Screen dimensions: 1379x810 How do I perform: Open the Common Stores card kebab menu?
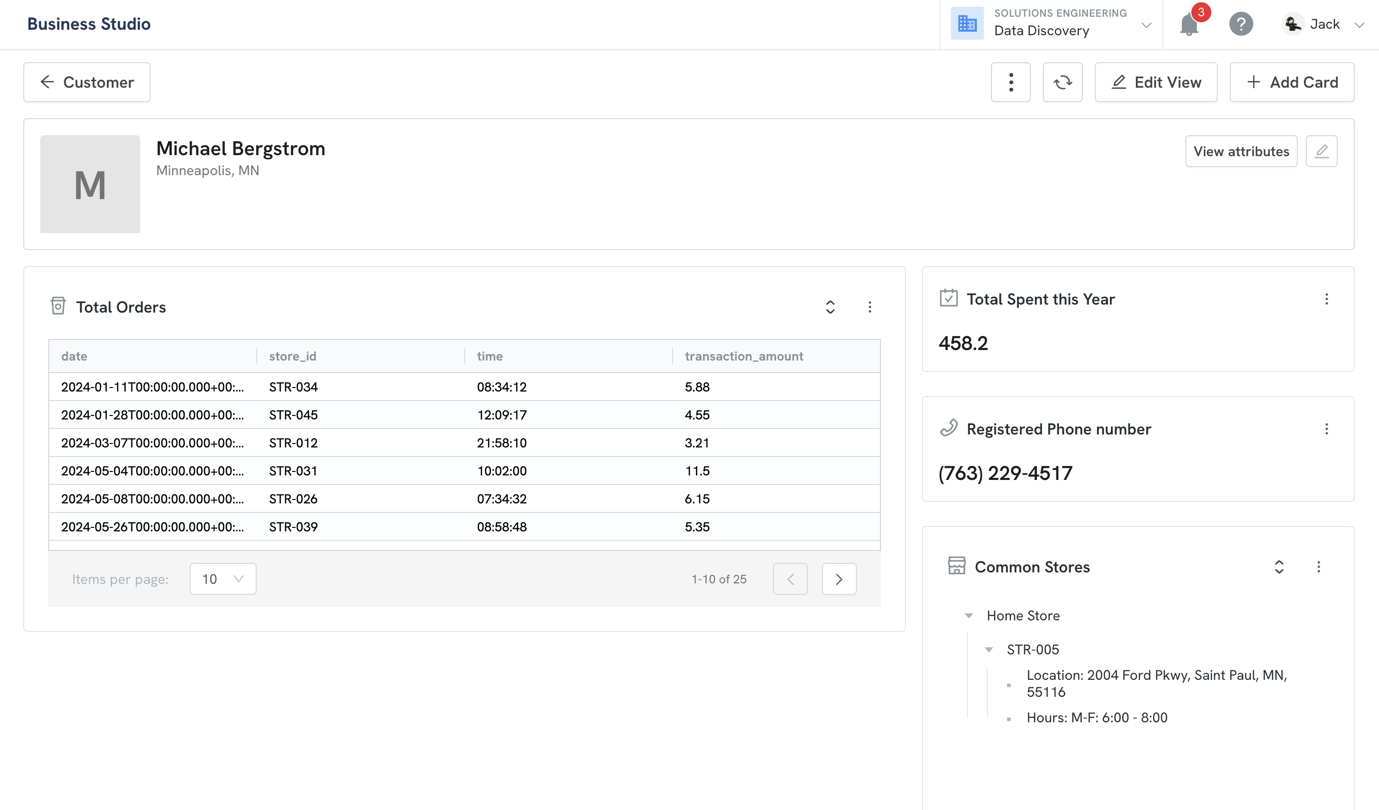click(1319, 567)
